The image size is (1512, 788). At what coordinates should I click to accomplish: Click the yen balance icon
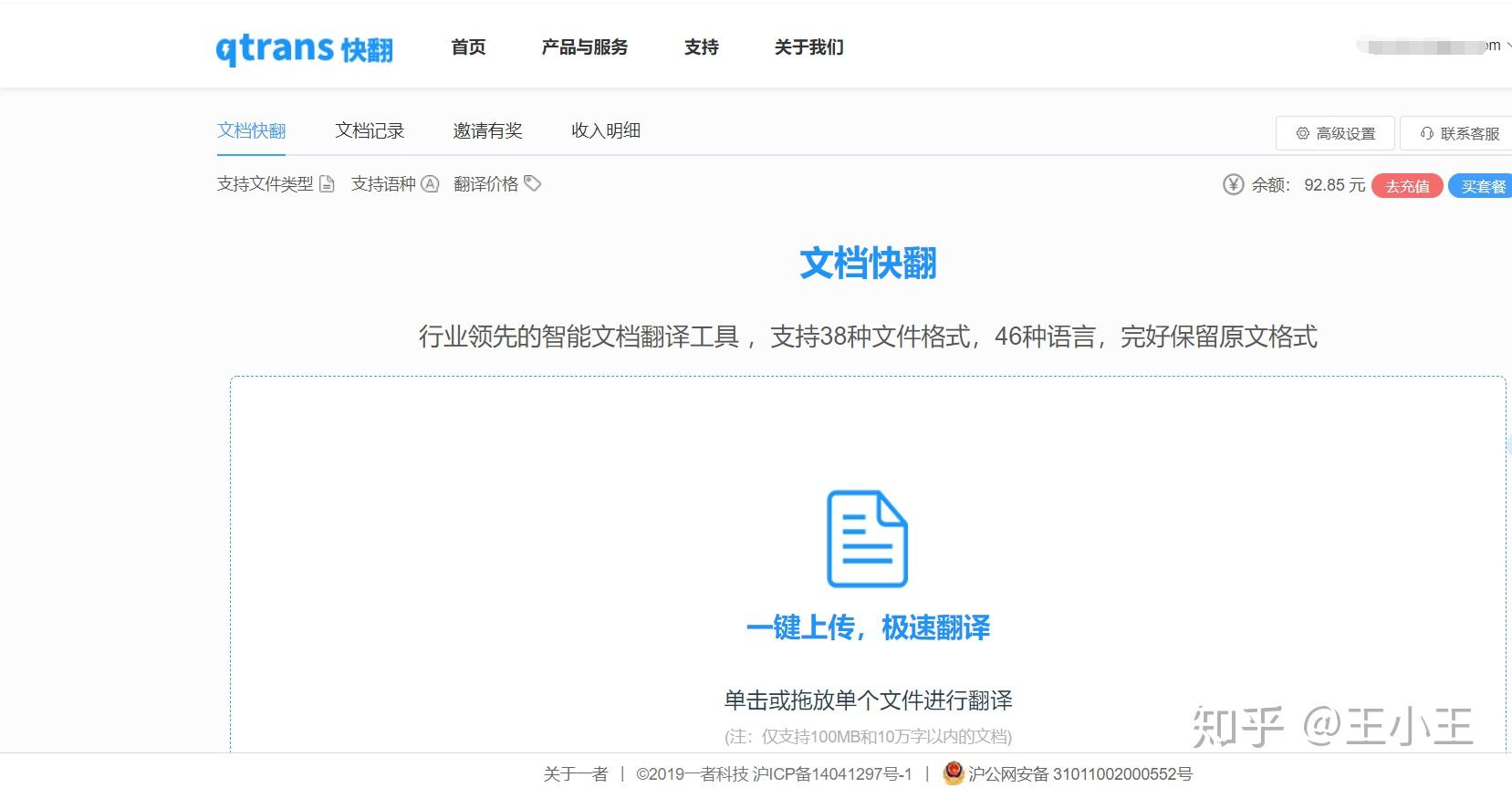(x=1233, y=185)
